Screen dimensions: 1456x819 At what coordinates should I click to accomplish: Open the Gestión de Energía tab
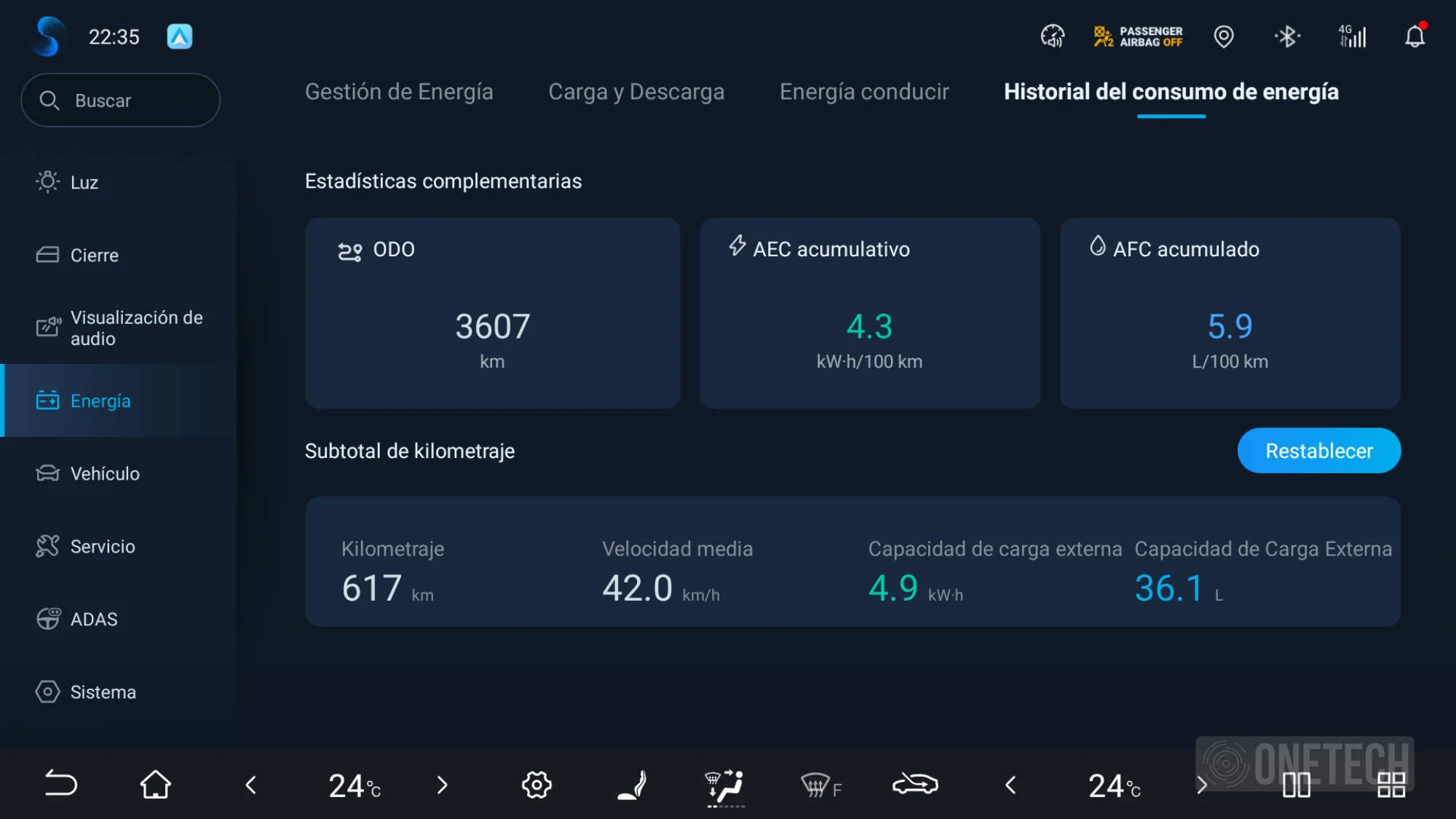point(399,92)
